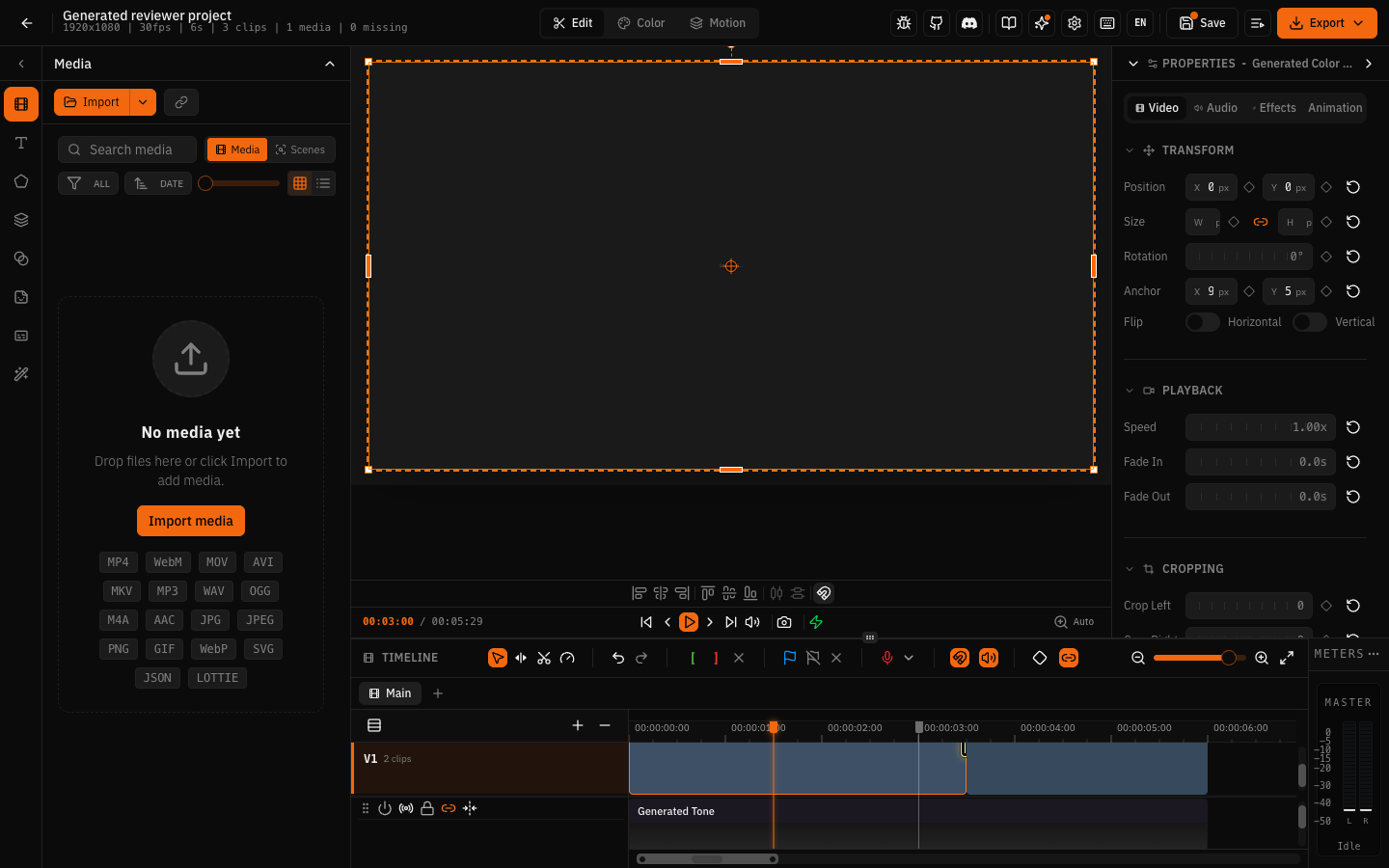Set preview zoom to Auto
The width and height of the screenshot is (1389, 868).
pos(1075,622)
